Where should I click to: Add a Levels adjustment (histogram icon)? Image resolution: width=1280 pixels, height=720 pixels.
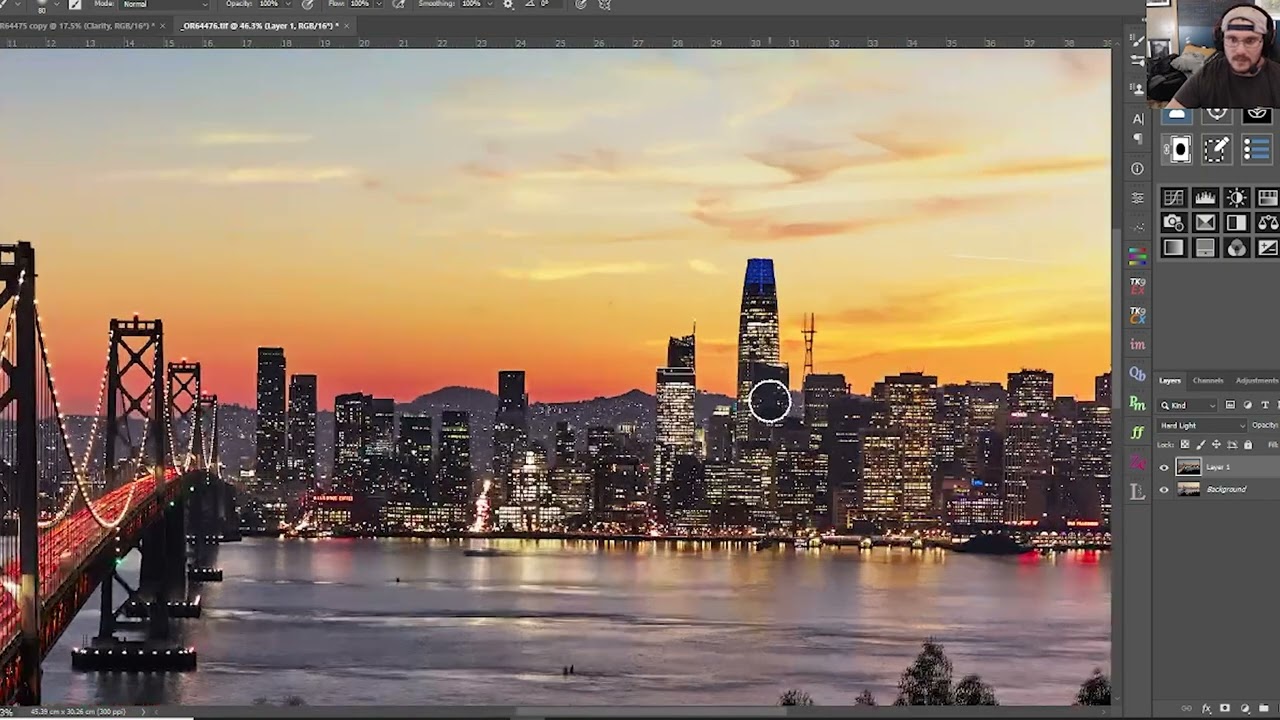click(1205, 198)
